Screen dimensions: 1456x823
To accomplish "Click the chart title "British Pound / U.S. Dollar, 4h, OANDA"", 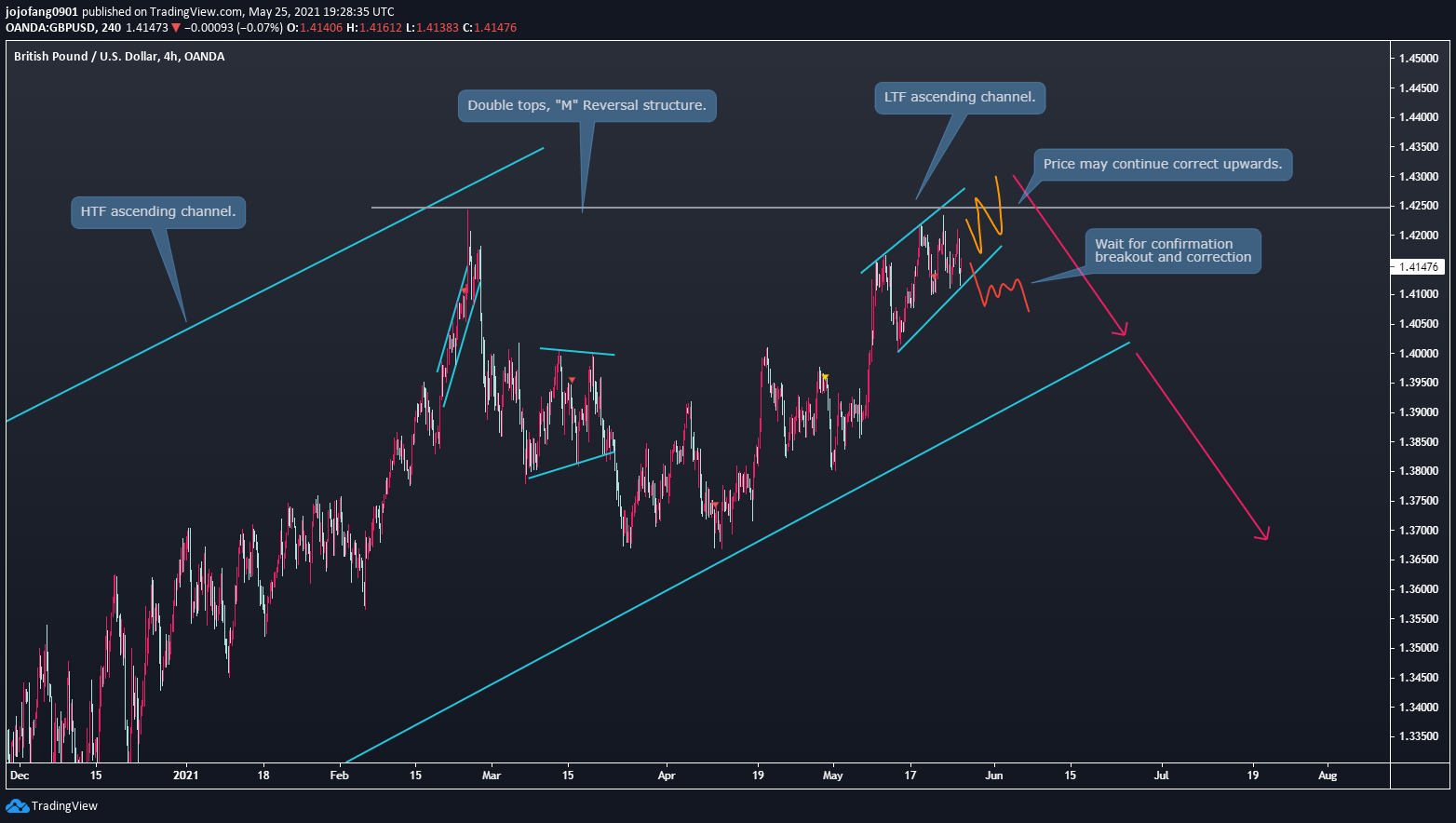I will 119,57.
